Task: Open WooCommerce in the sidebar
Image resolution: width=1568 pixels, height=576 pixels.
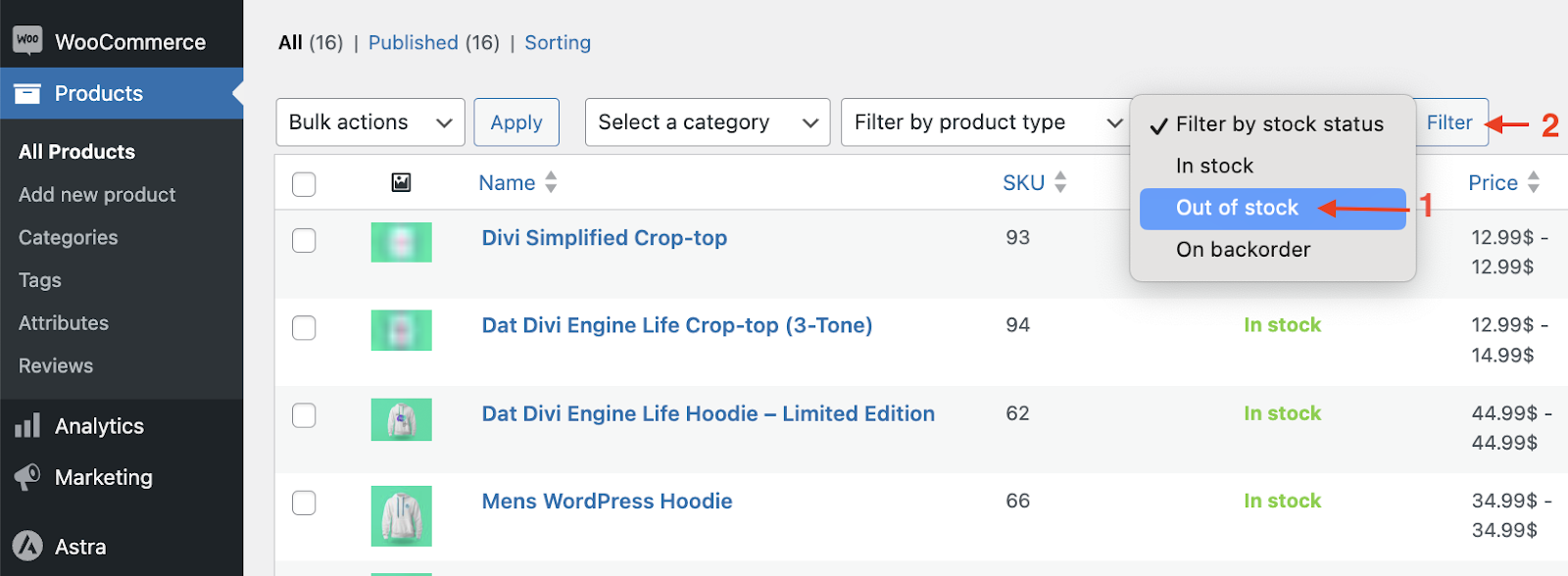Action: click(122, 41)
